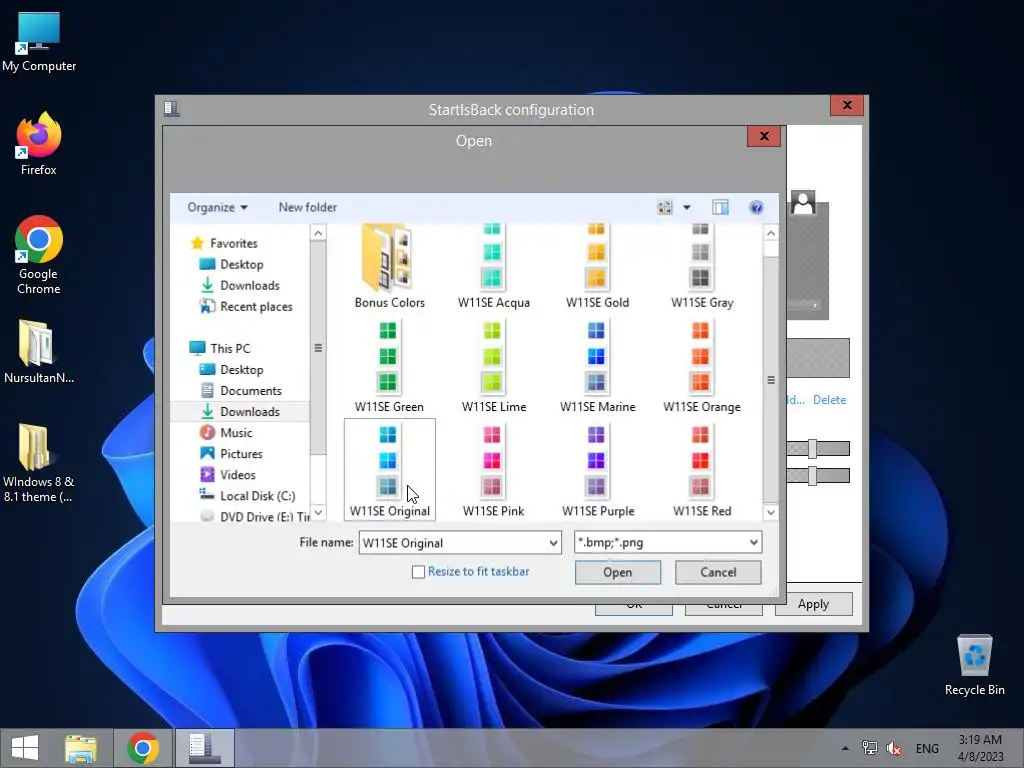Click the Open button
The image size is (1024, 768).
617,572
